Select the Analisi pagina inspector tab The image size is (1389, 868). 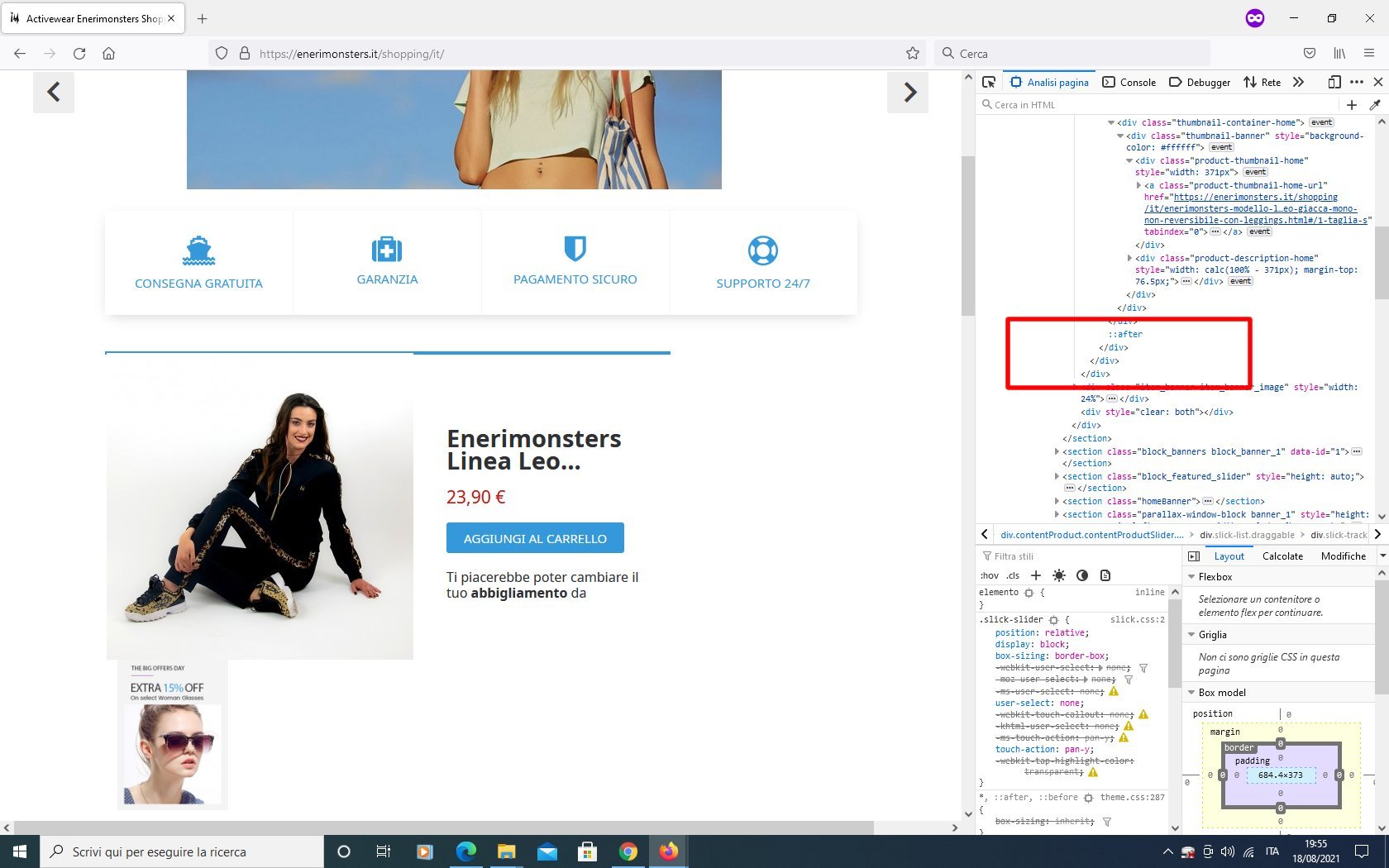point(1050,82)
